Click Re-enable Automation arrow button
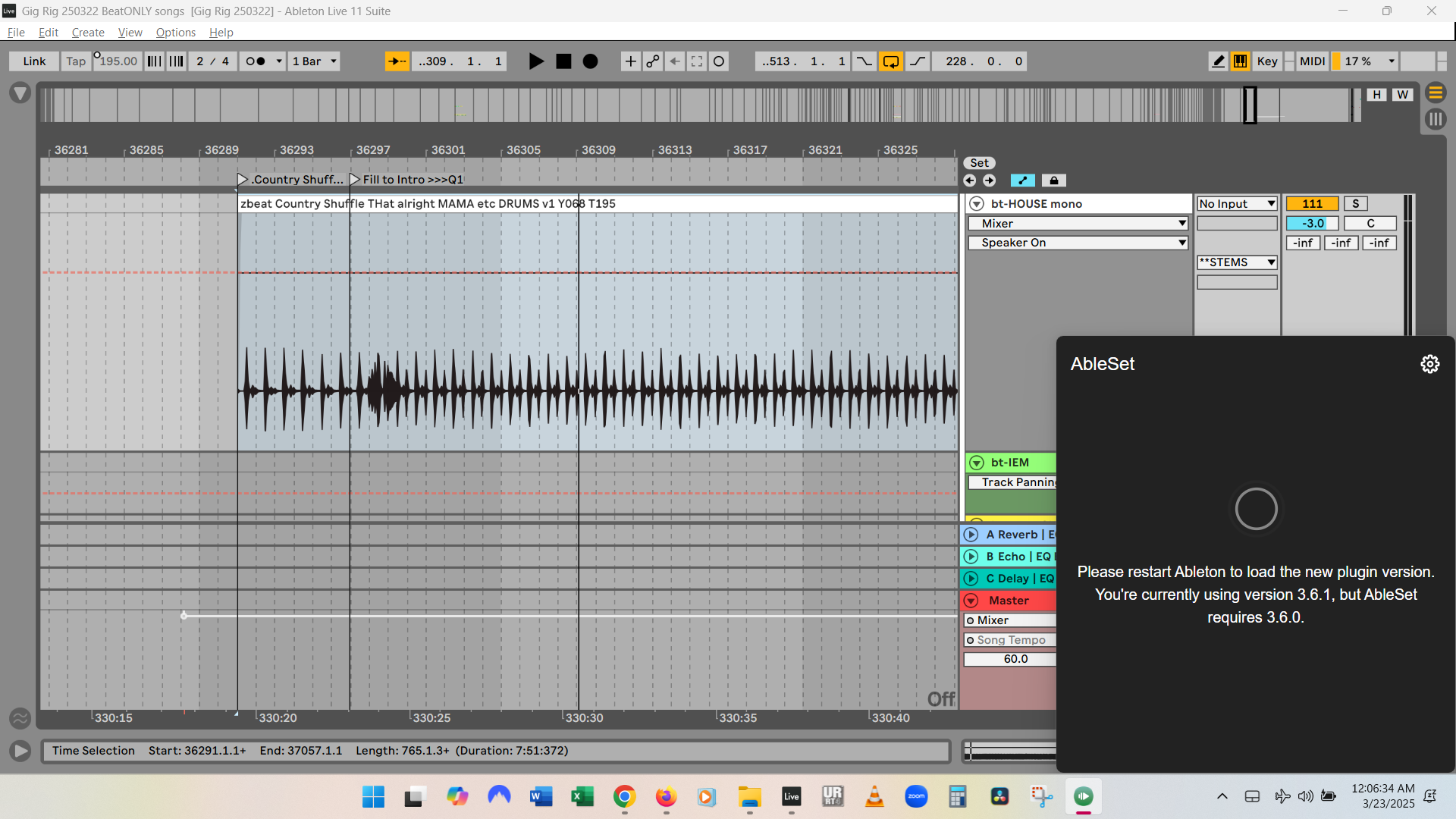 (674, 61)
